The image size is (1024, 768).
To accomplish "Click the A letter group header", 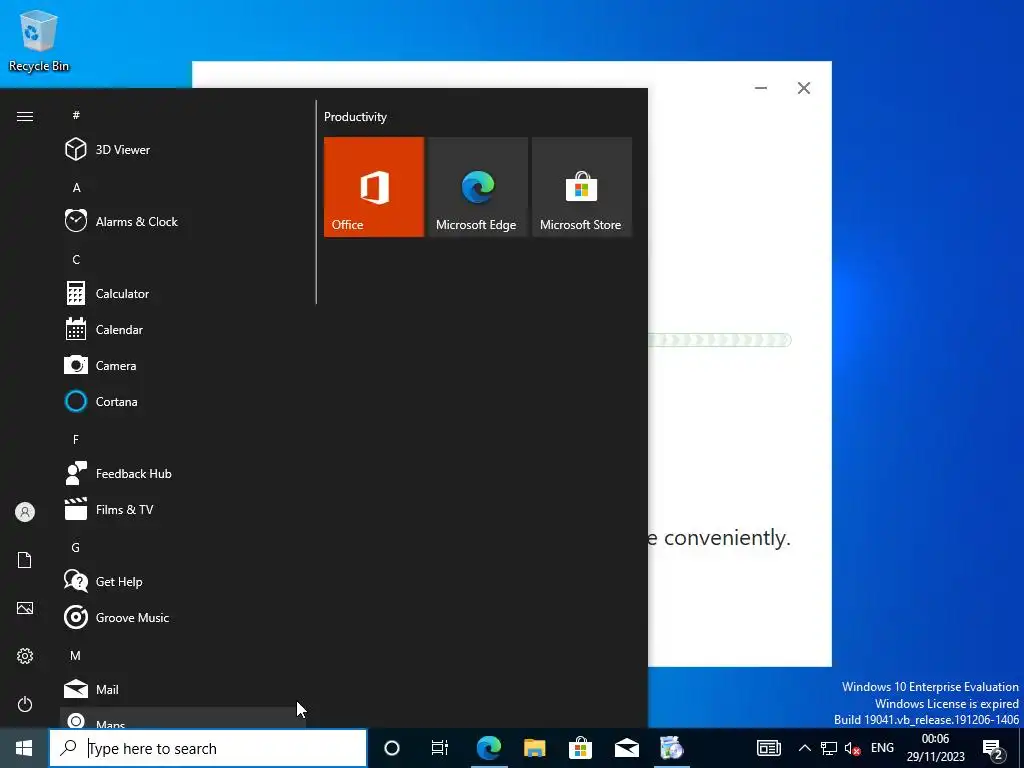I will click(76, 187).
